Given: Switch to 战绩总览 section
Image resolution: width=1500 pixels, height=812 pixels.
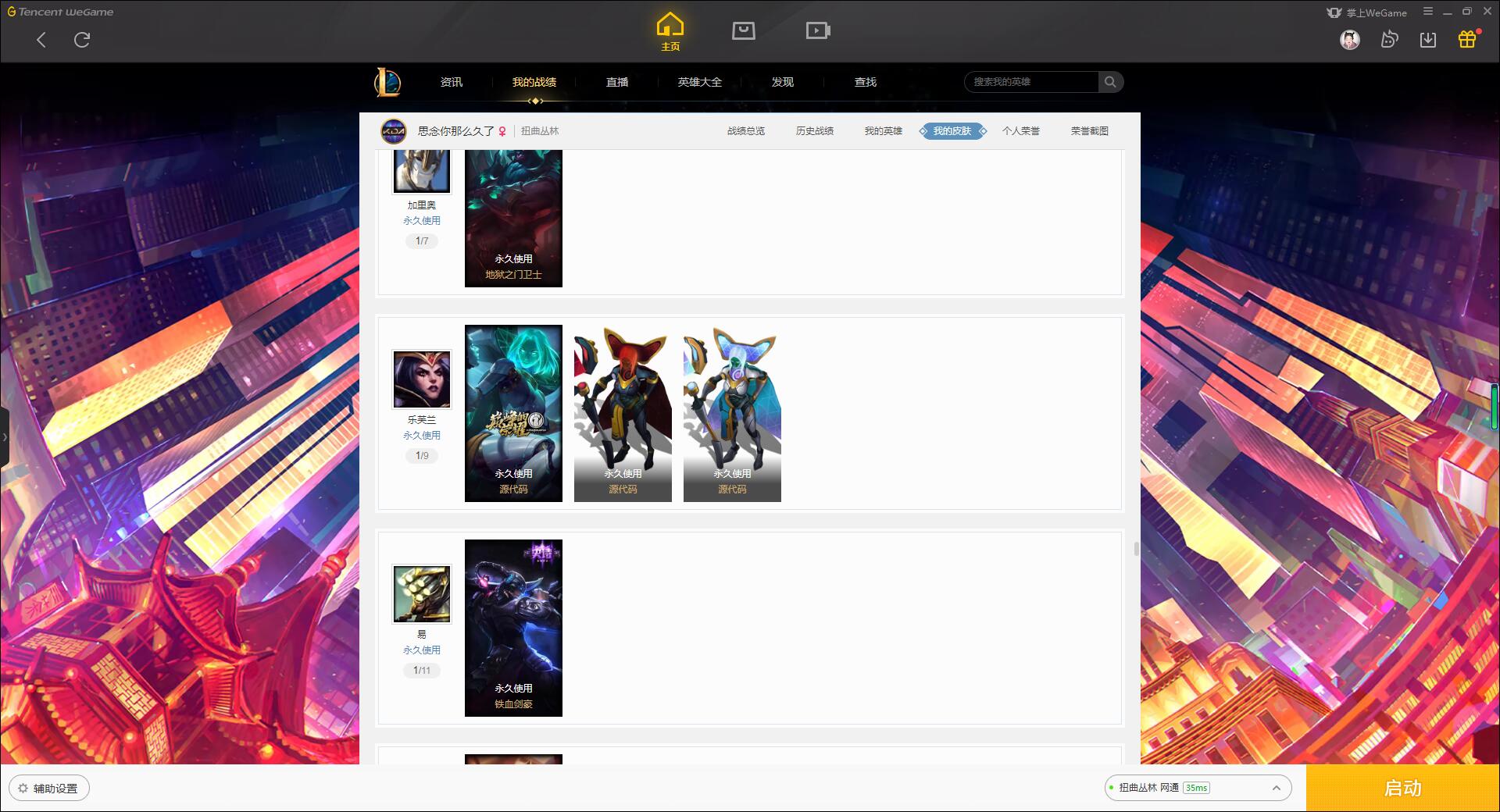Looking at the screenshot, I should click(x=746, y=131).
